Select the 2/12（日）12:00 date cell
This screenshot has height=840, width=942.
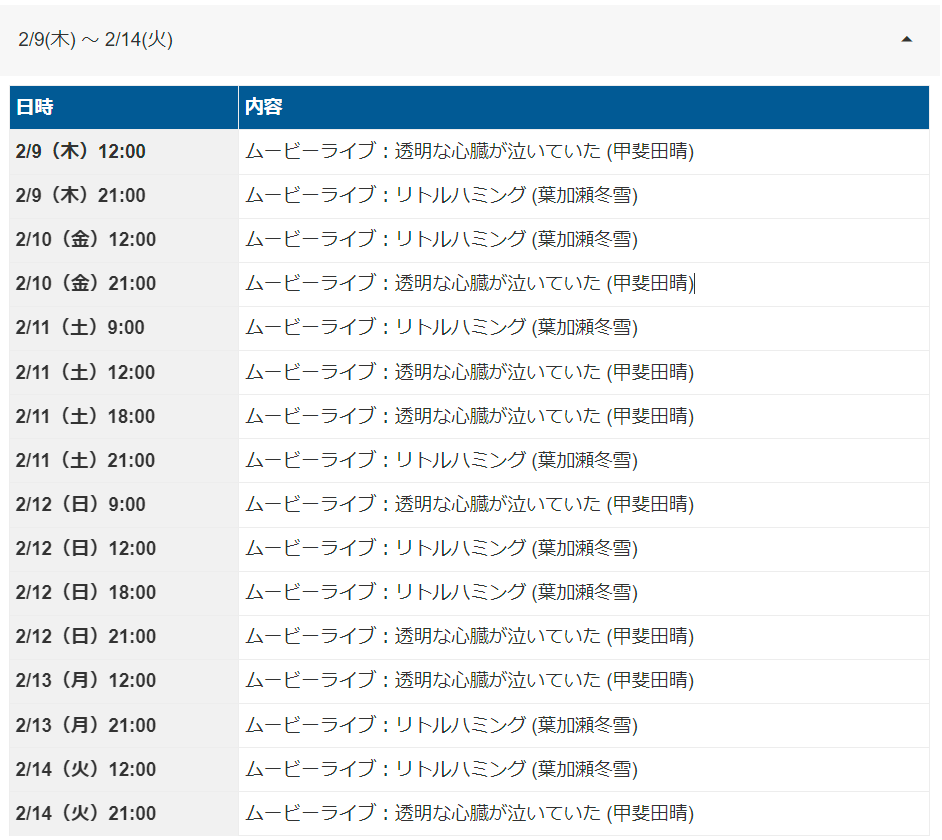pos(124,549)
